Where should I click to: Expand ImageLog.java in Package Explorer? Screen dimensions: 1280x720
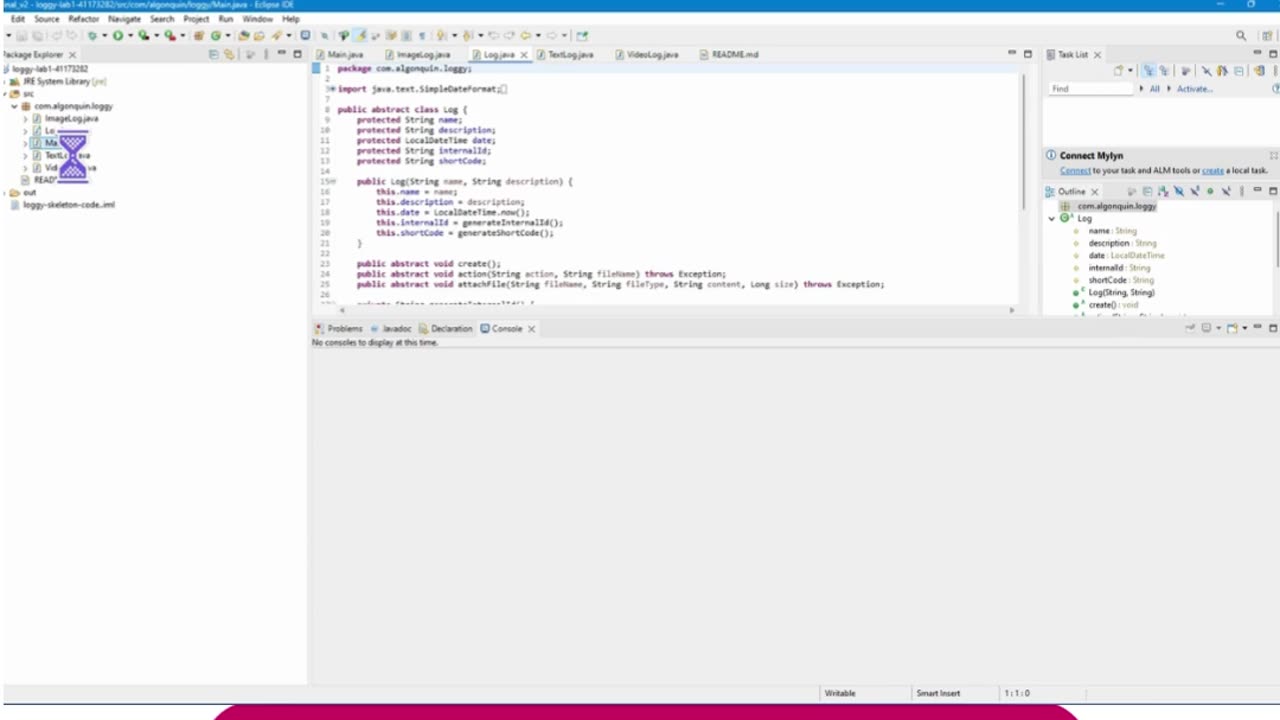(25, 118)
